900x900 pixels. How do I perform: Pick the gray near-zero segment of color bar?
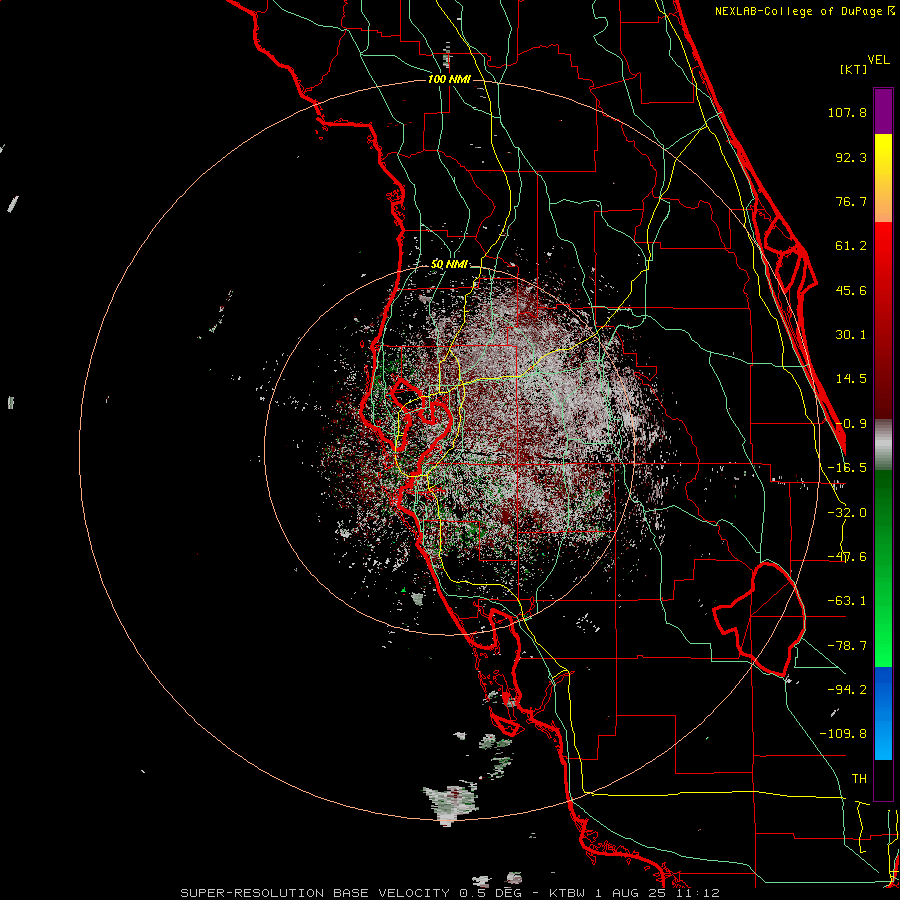pos(883,445)
